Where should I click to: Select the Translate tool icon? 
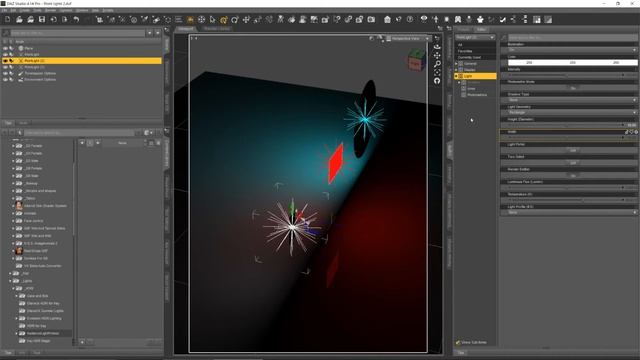[x=246, y=19]
